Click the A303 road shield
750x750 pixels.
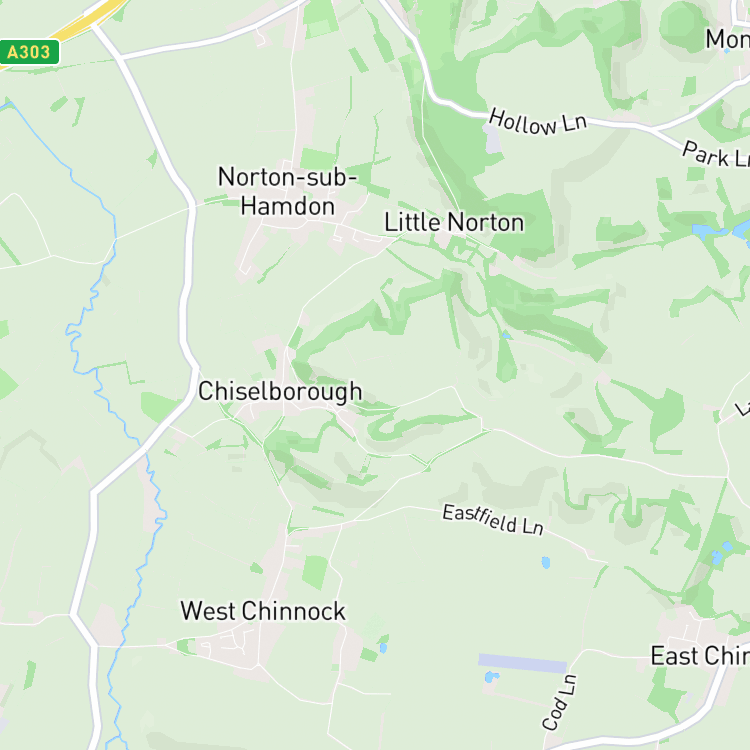[x=30, y=52]
